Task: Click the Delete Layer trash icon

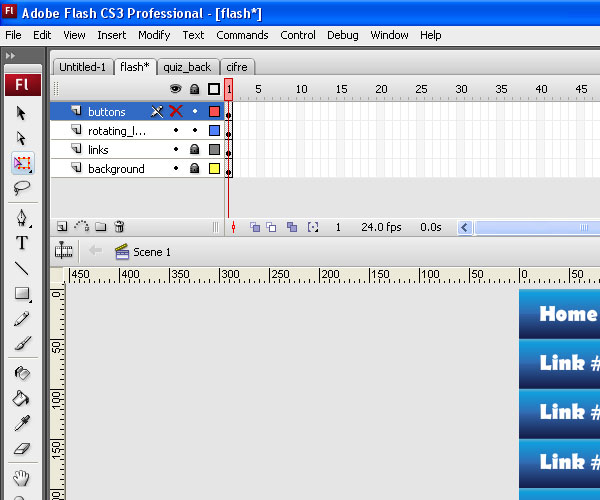Action: click(x=119, y=226)
